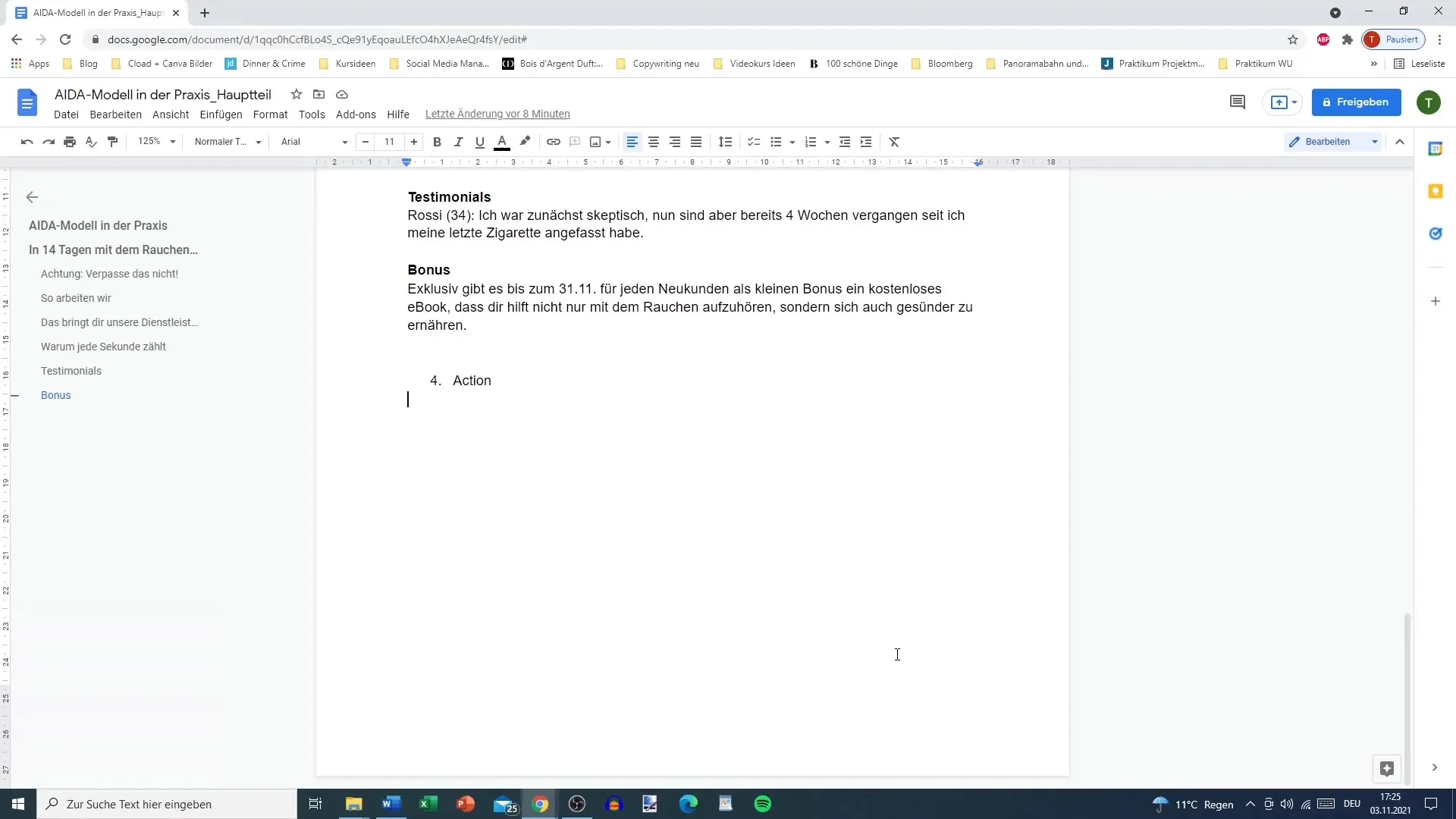Screen dimensions: 1456x819
Task: Click the Bold formatting icon
Action: (437, 141)
